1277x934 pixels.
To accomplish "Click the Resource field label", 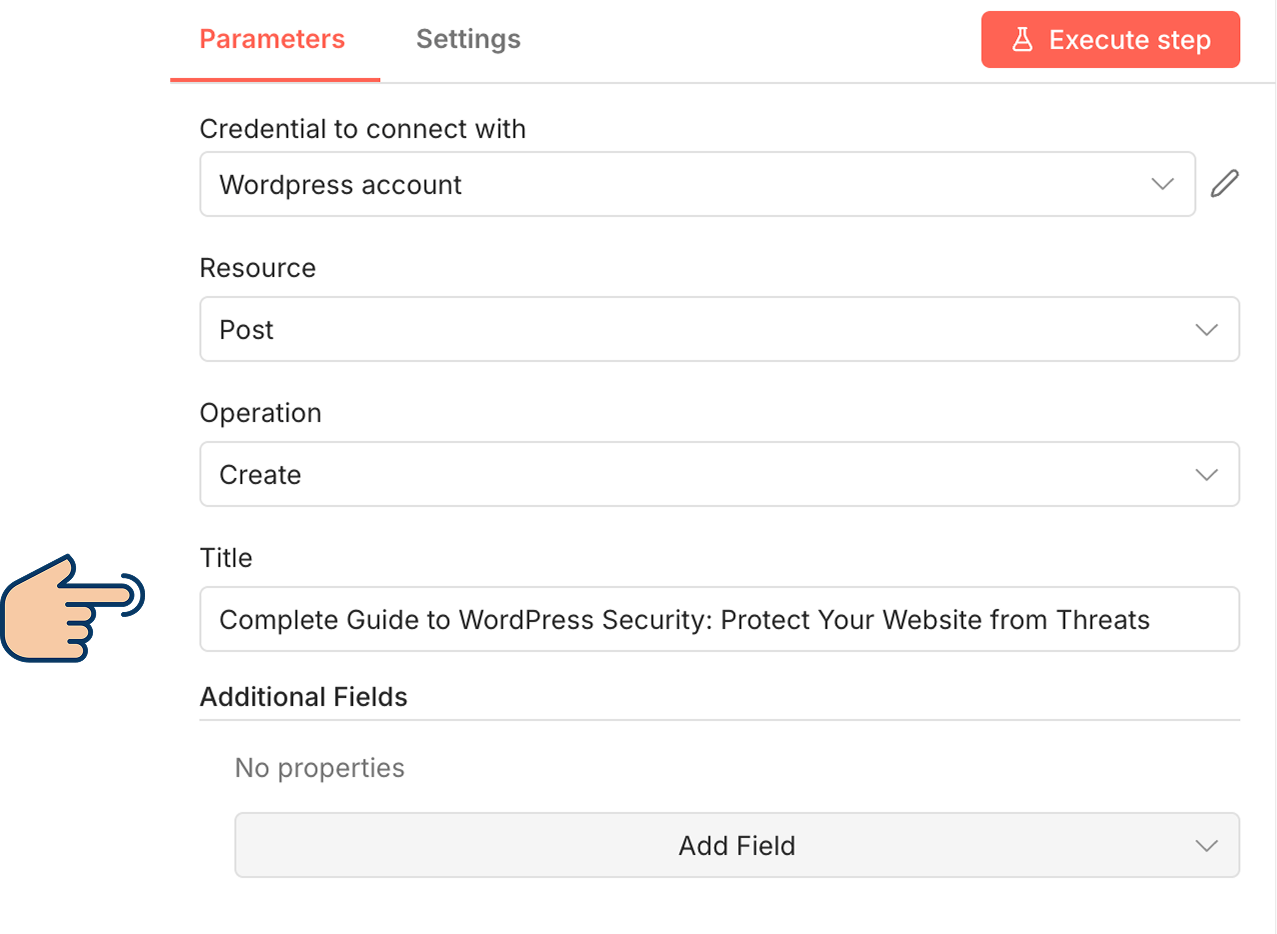I will (257, 268).
